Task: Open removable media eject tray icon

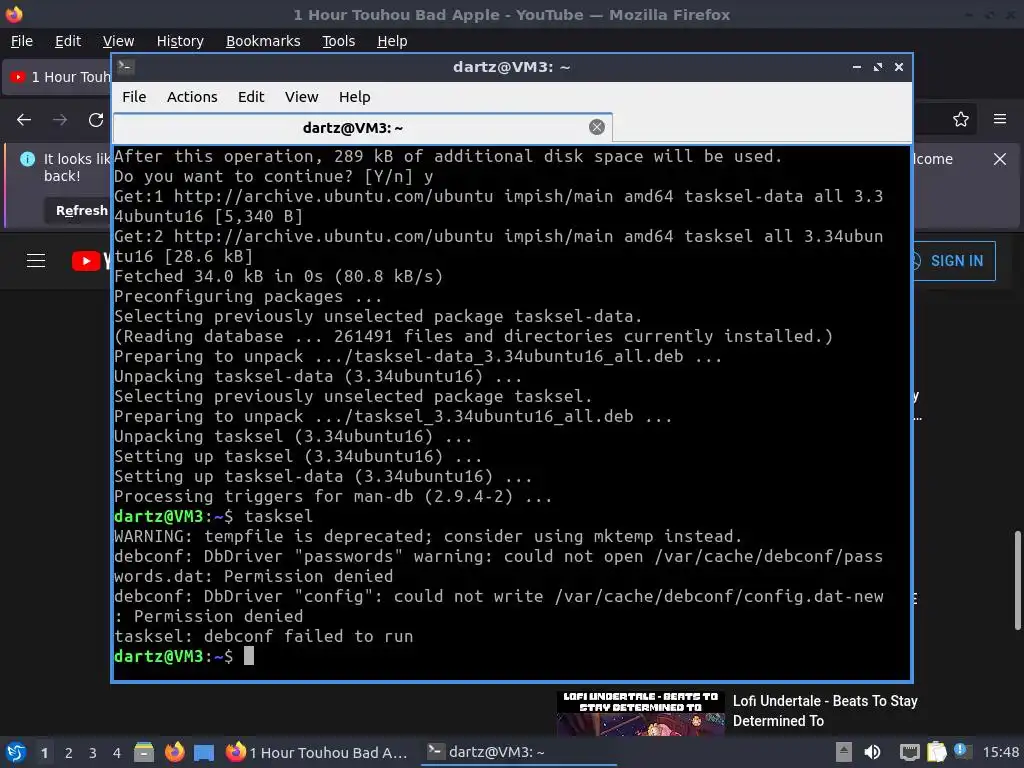Action: [844, 752]
